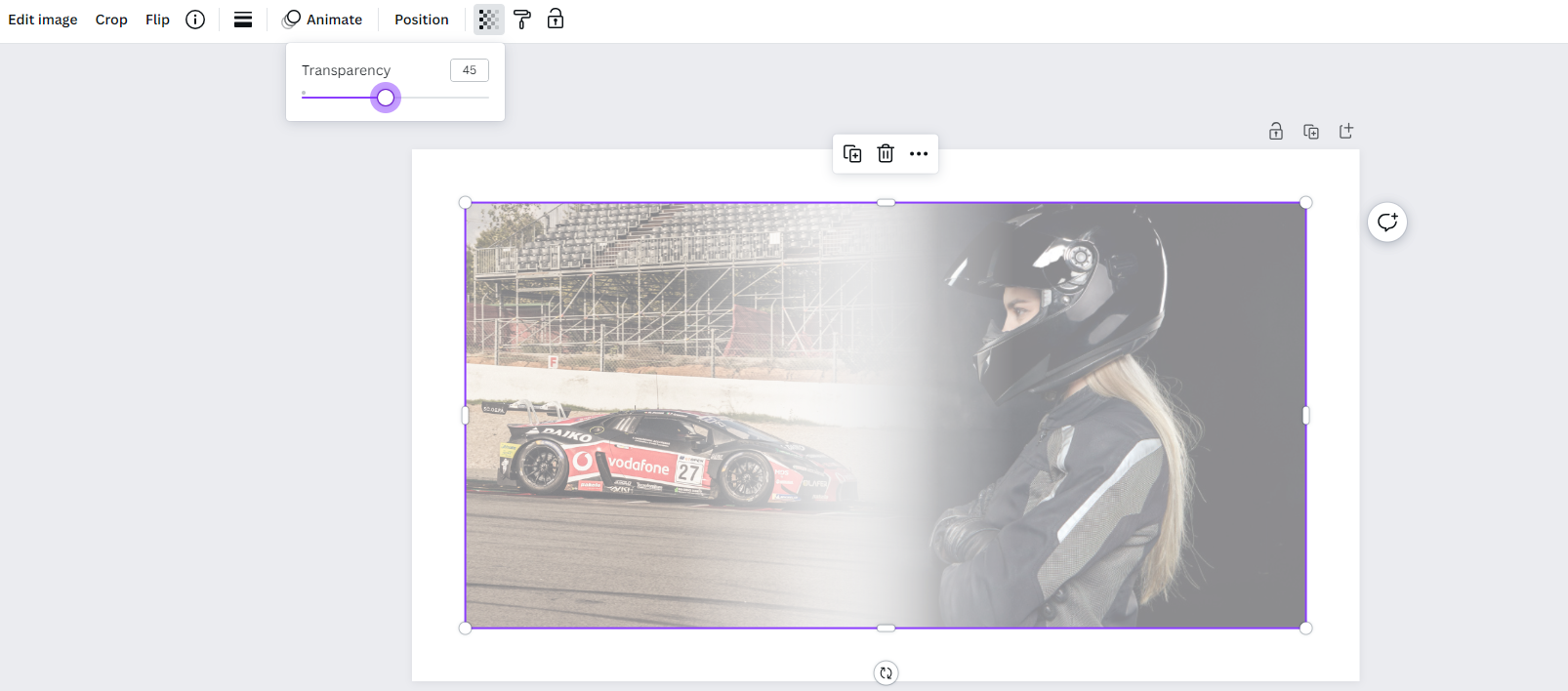Click the transparency value field showing 45

click(x=470, y=70)
